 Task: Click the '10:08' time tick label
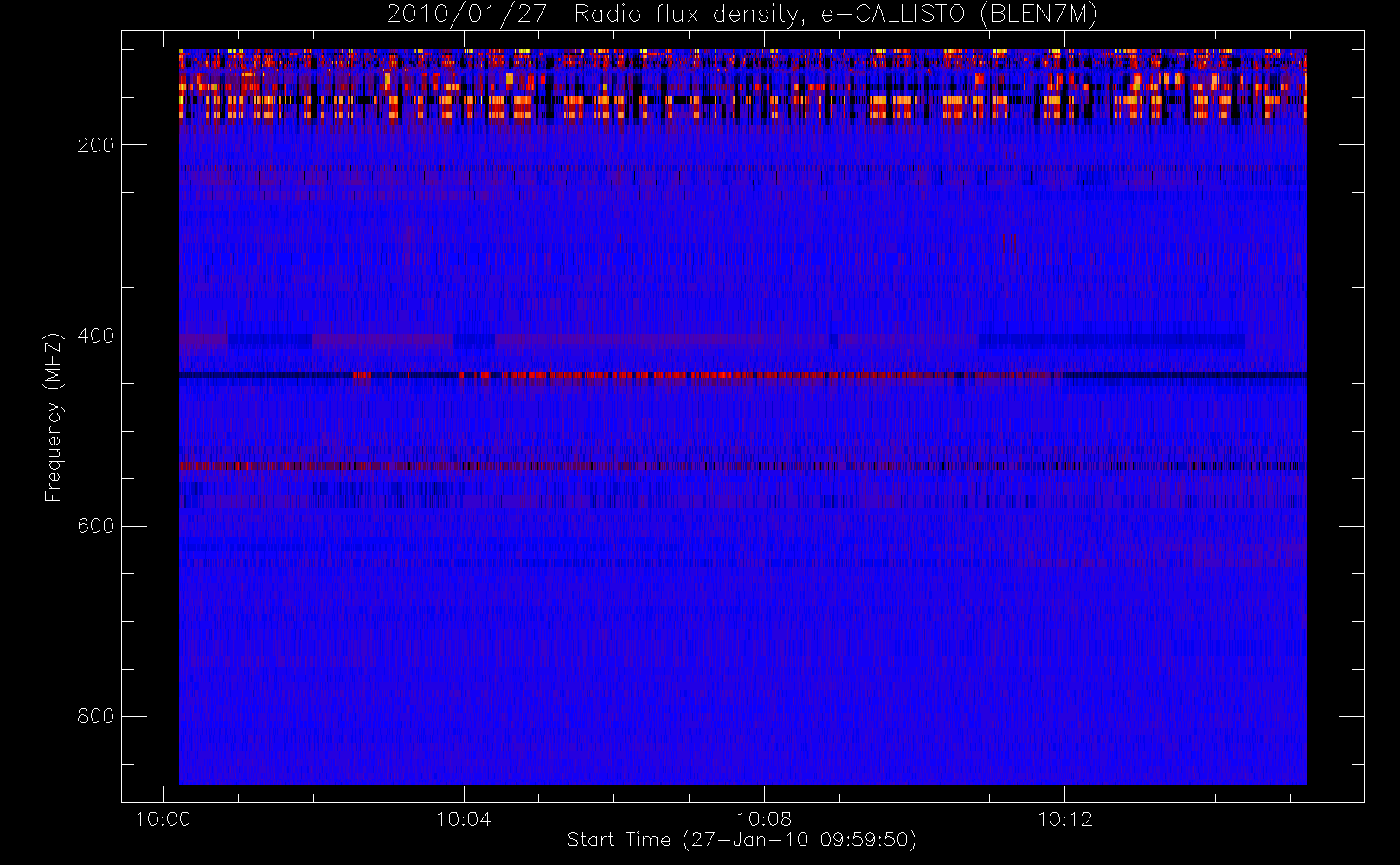pos(764,819)
